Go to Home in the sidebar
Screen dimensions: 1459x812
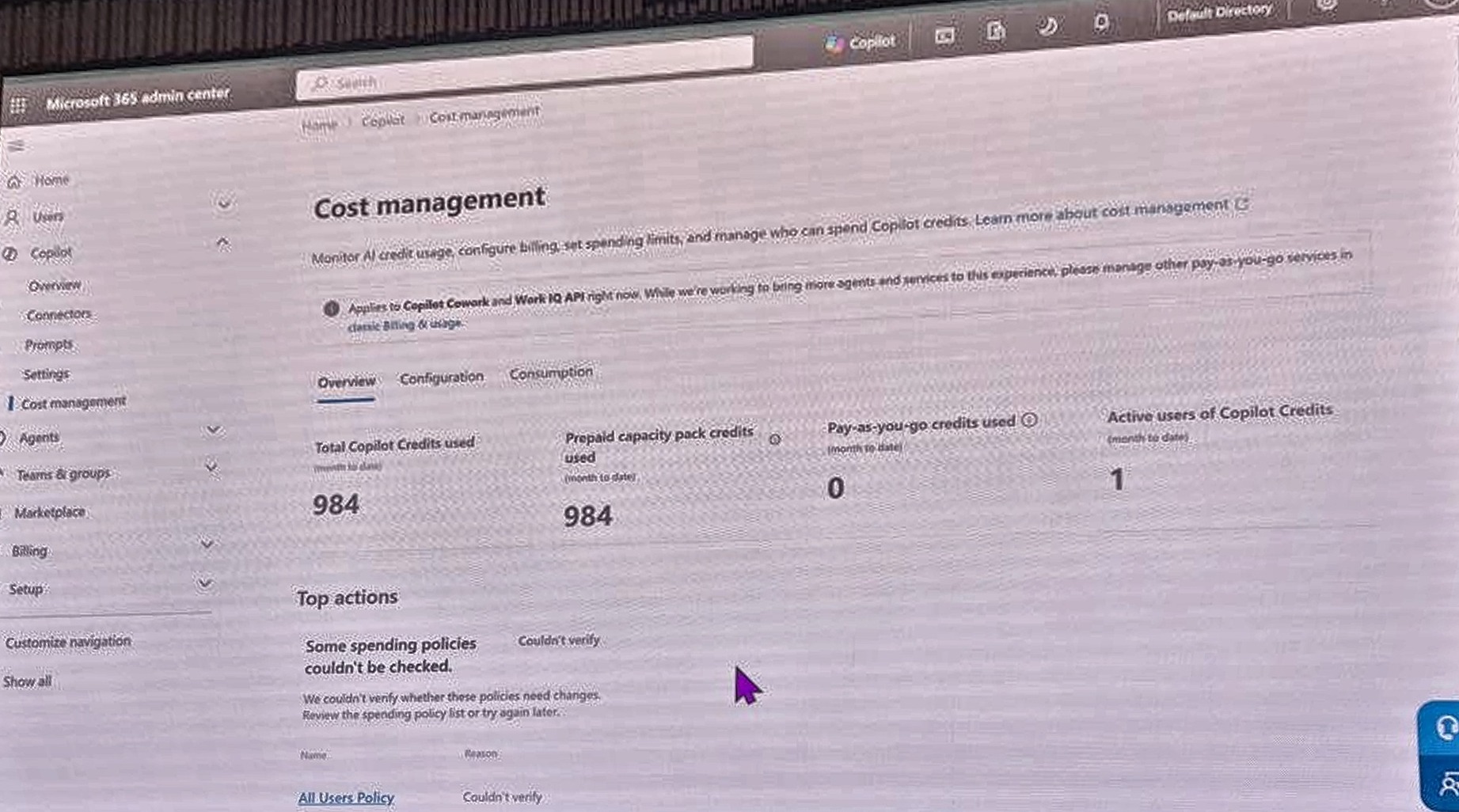coord(51,180)
